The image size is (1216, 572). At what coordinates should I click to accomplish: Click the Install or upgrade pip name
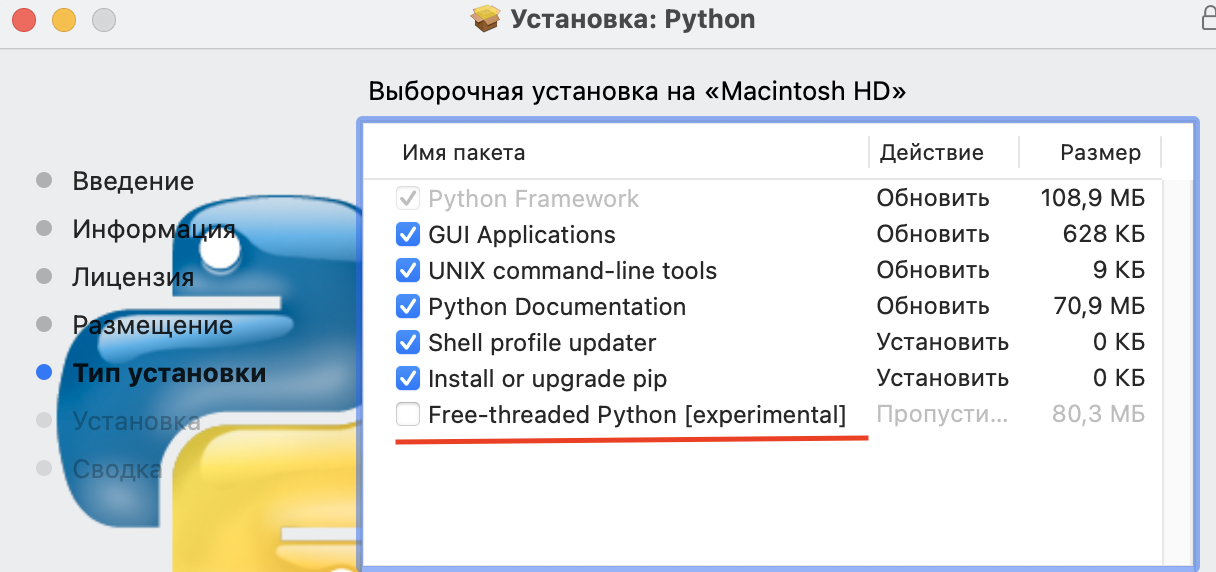click(x=547, y=379)
